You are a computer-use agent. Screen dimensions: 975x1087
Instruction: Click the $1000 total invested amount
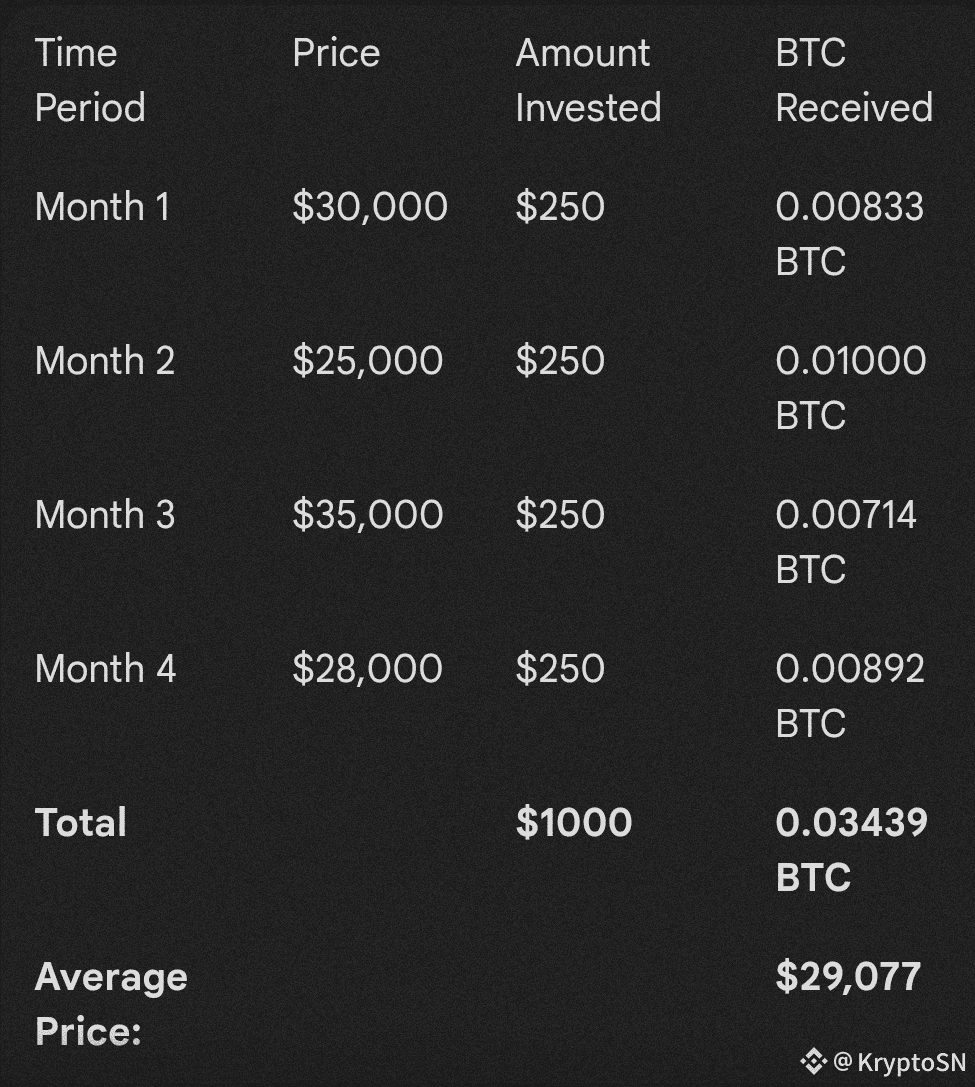click(573, 823)
